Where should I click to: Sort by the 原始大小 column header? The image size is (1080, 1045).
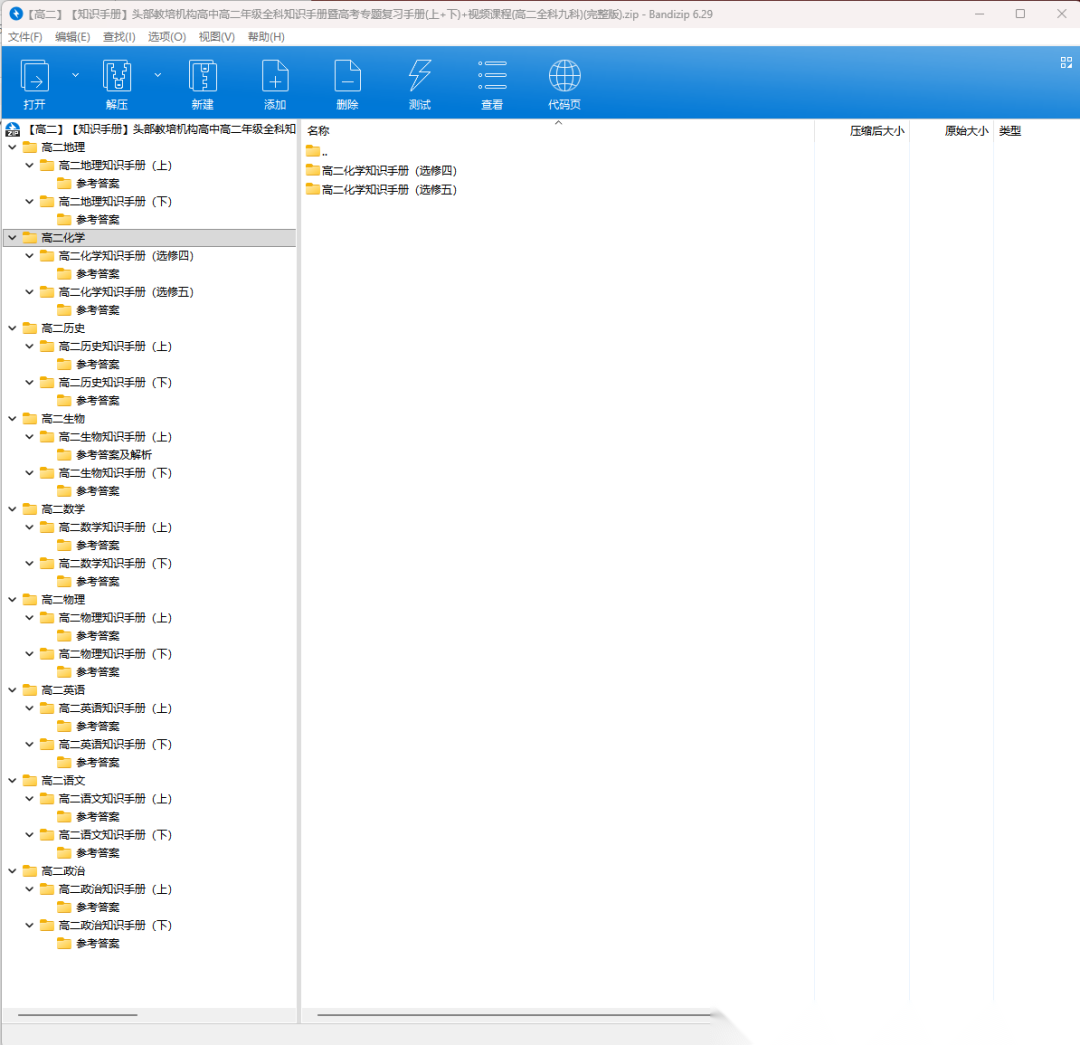[966, 131]
